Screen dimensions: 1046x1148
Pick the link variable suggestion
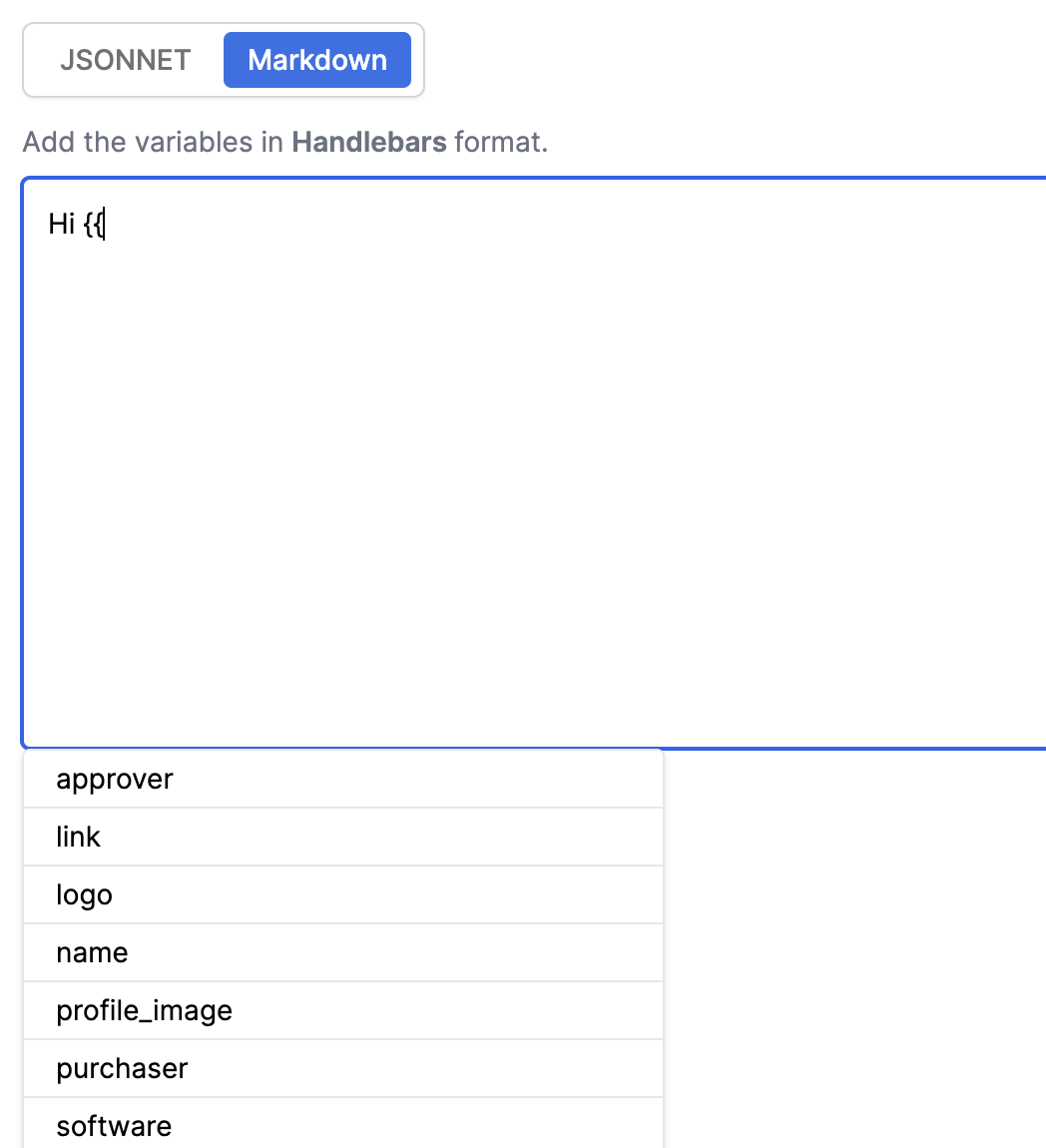[343, 837]
